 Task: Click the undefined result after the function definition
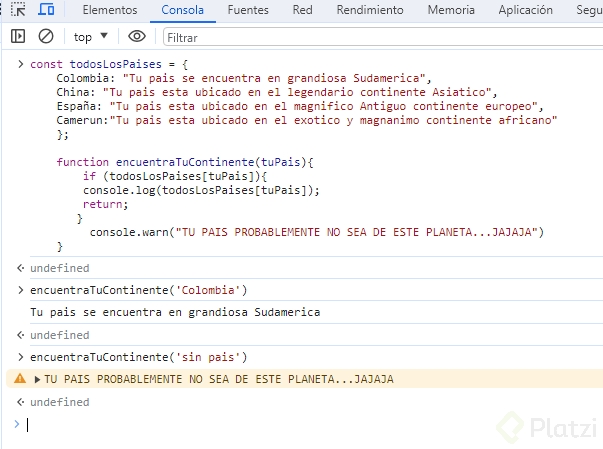60,268
